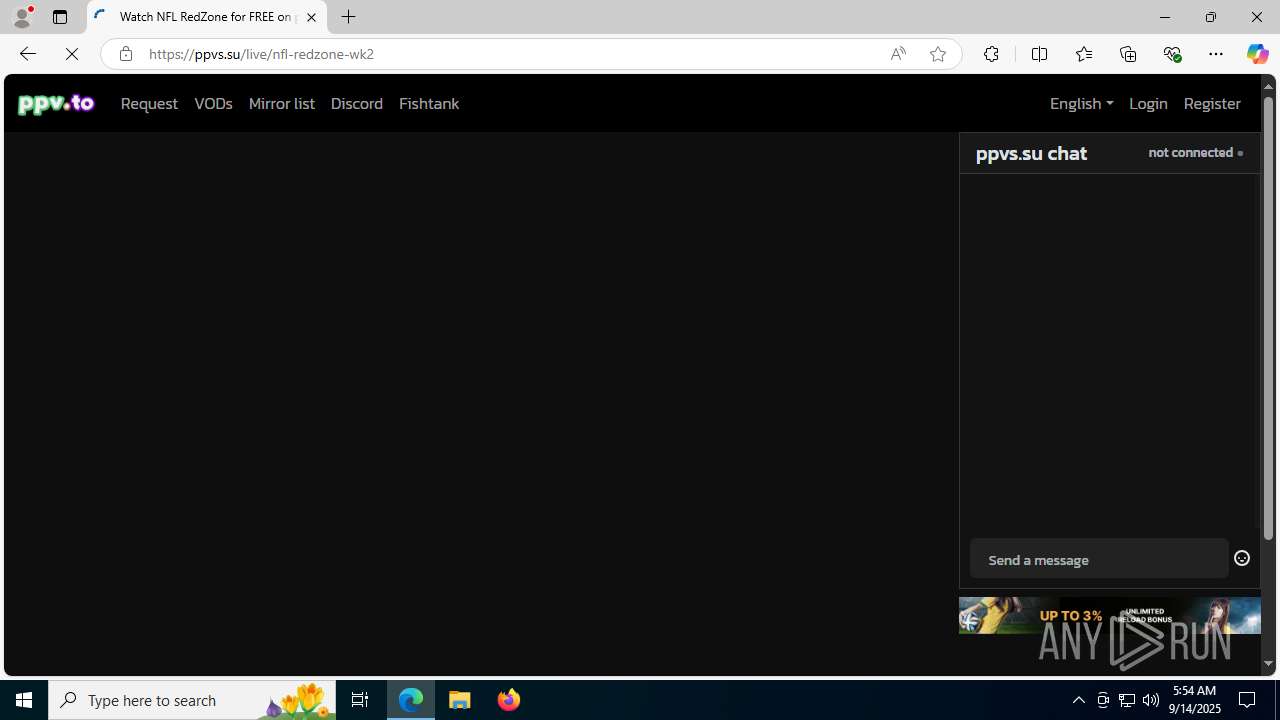The image size is (1280, 720).
Task: Open the Fishtank link
Action: click(429, 103)
